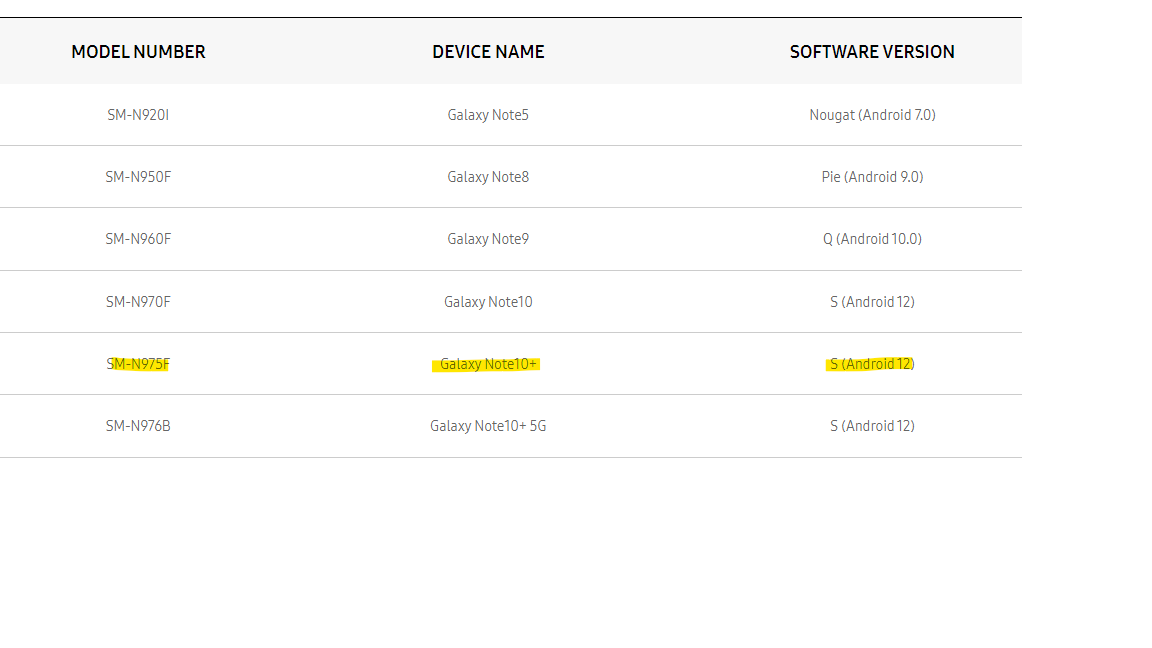1152x648 pixels.
Task: Click the DEVICE NAME column header
Action: (x=488, y=51)
